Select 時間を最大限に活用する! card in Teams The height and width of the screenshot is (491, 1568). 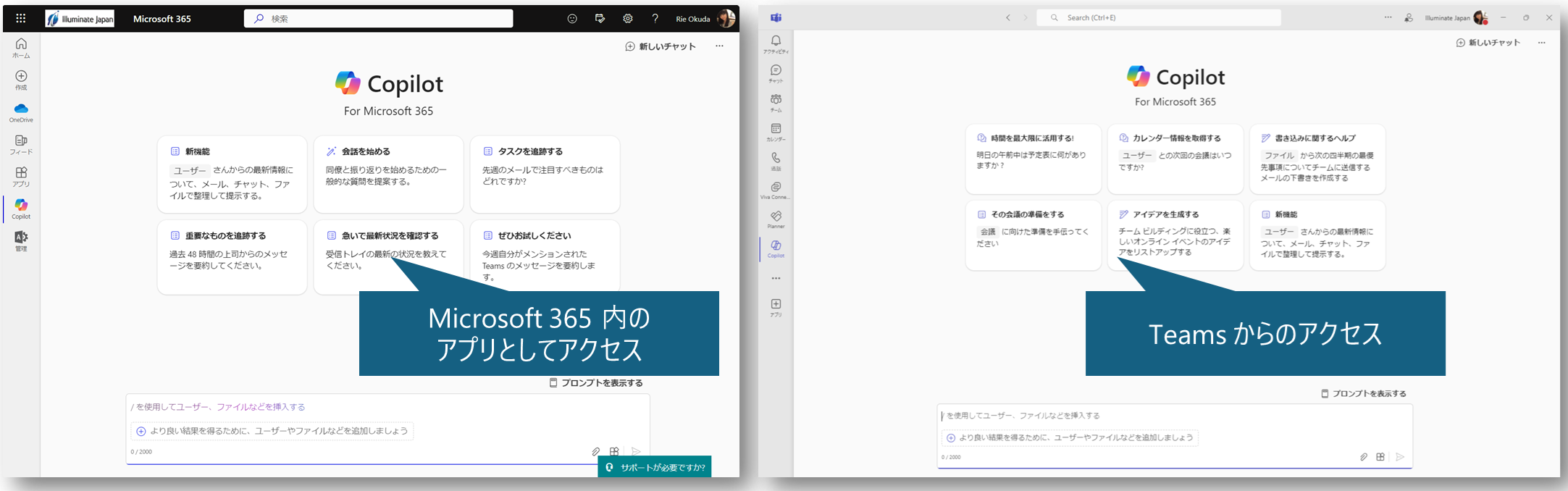pos(1034,159)
